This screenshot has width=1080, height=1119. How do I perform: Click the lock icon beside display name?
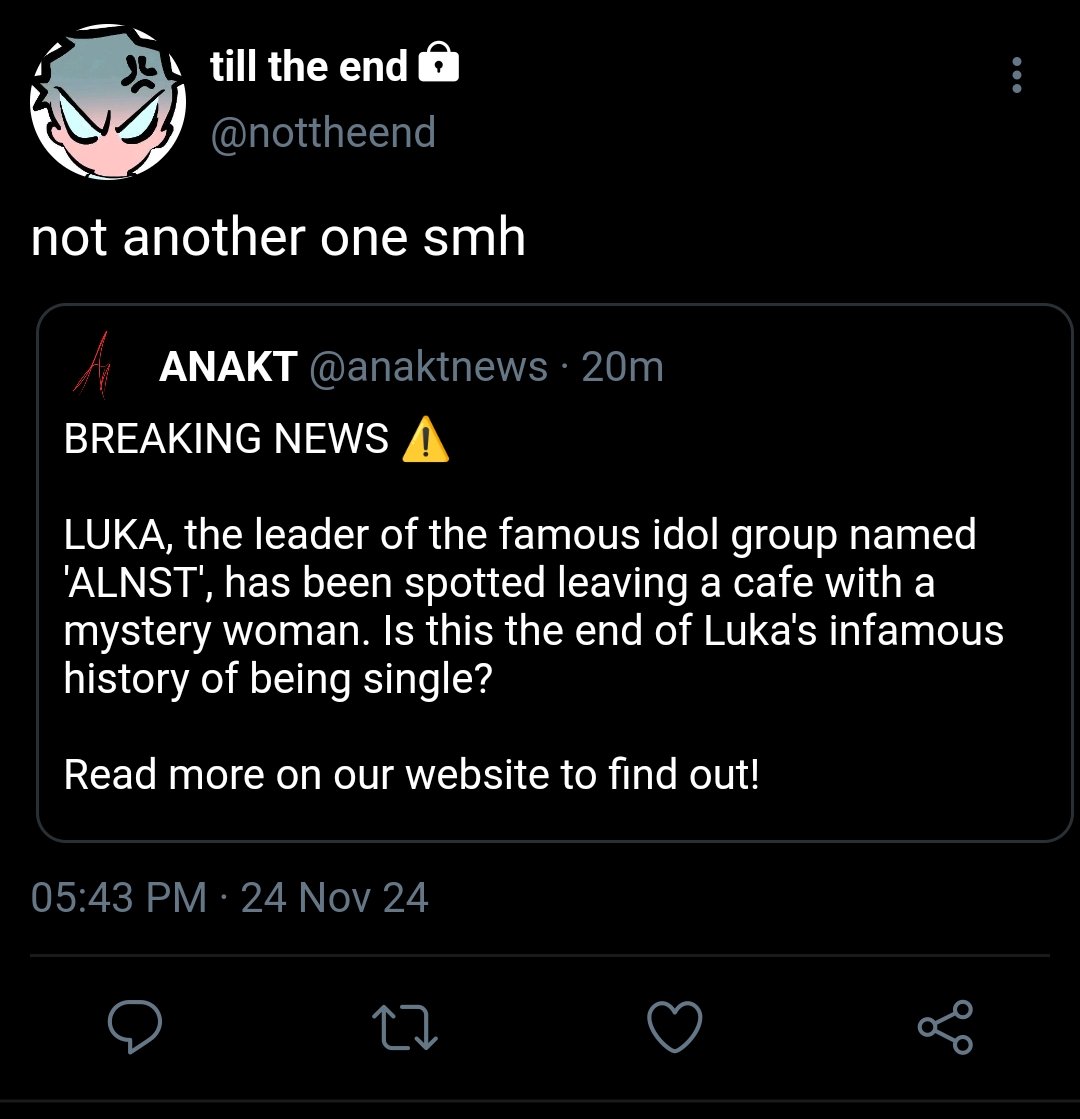pyautogui.click(x=438, y=63)
